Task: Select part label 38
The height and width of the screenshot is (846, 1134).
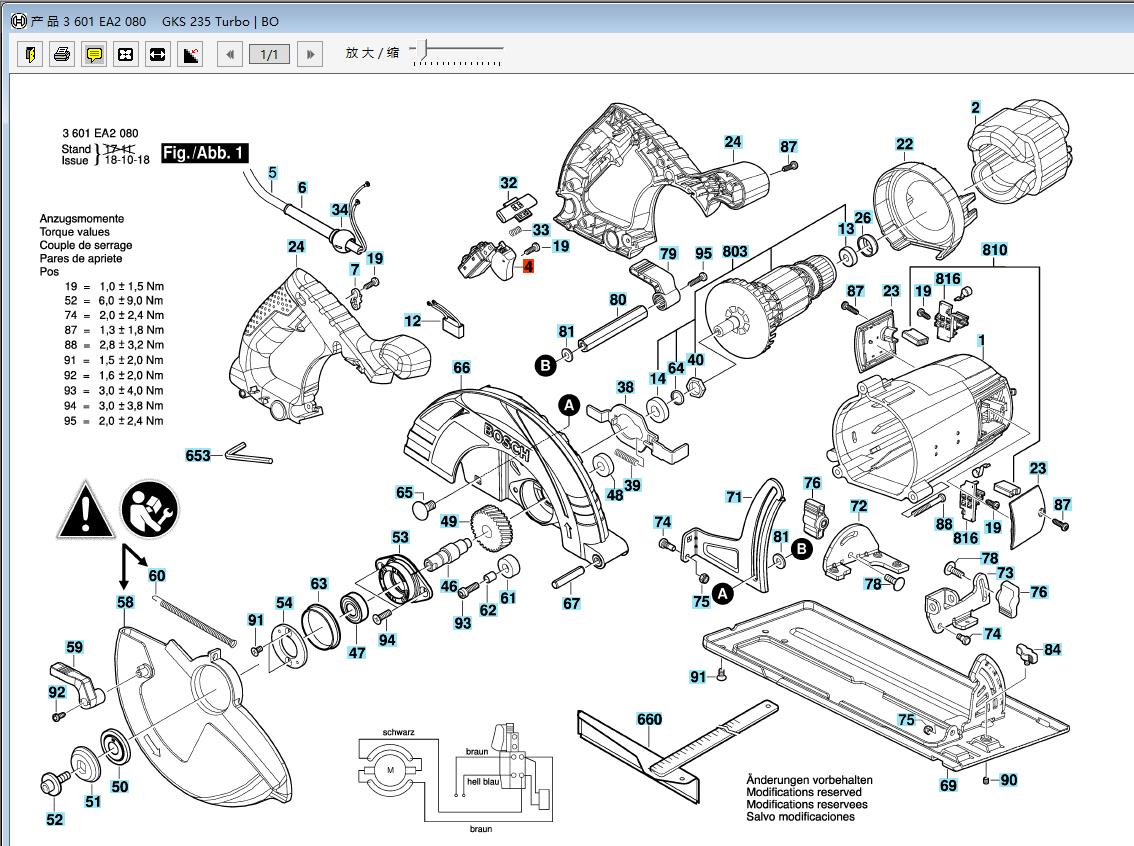Action: [626, 387]
